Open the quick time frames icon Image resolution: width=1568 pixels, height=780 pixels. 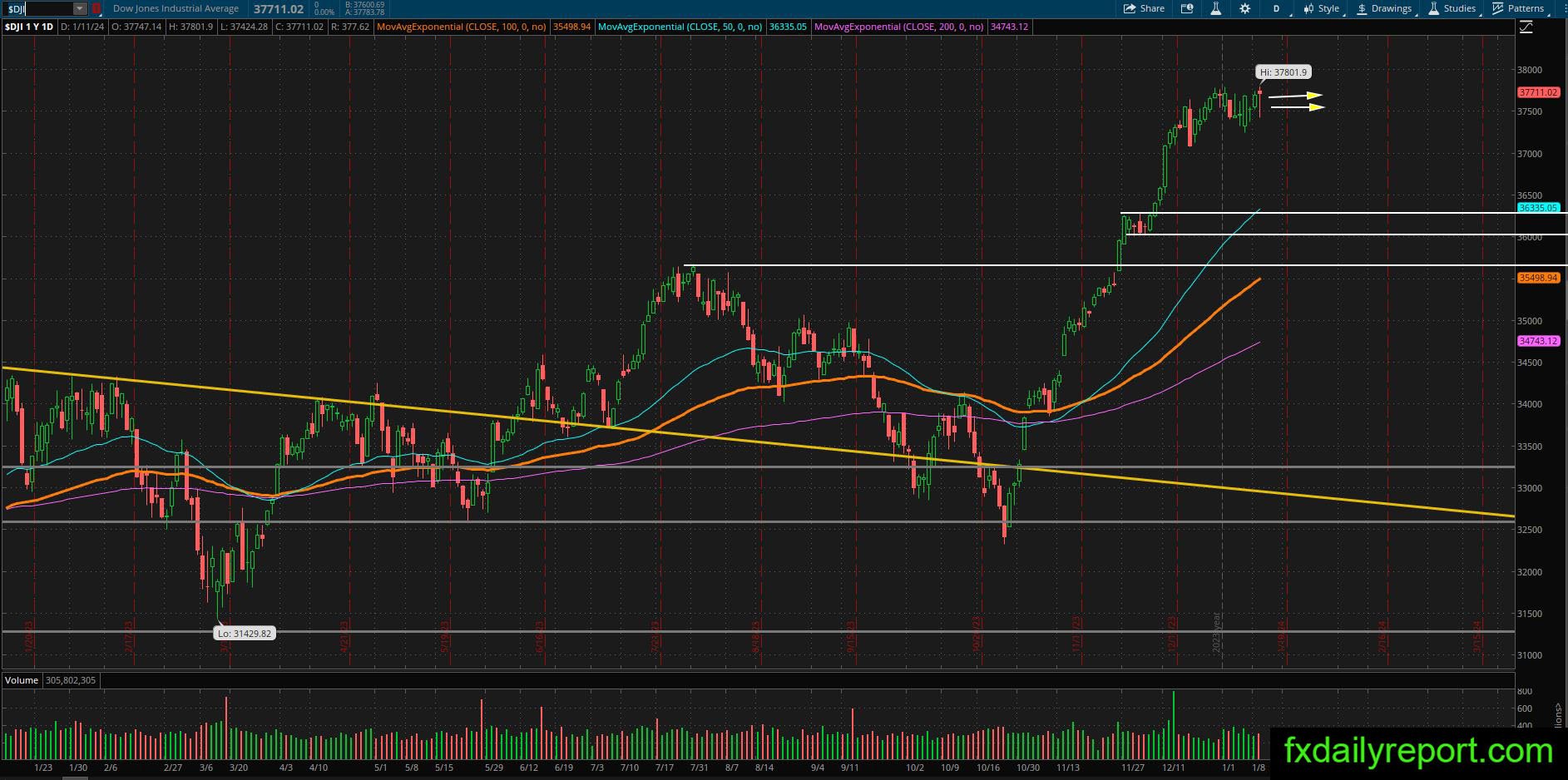[x=1187, y=8]
